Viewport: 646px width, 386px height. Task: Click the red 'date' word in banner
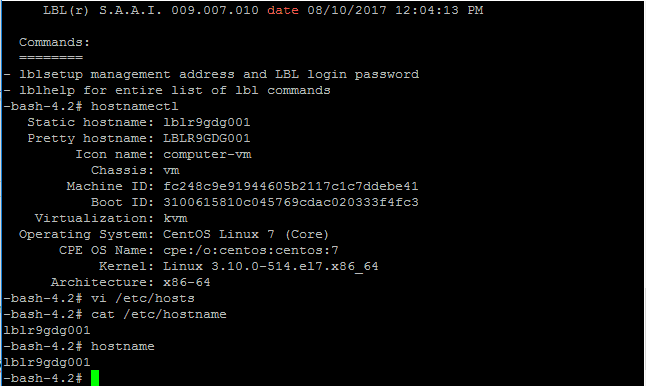pyautogui.click(x=283, y=10)
